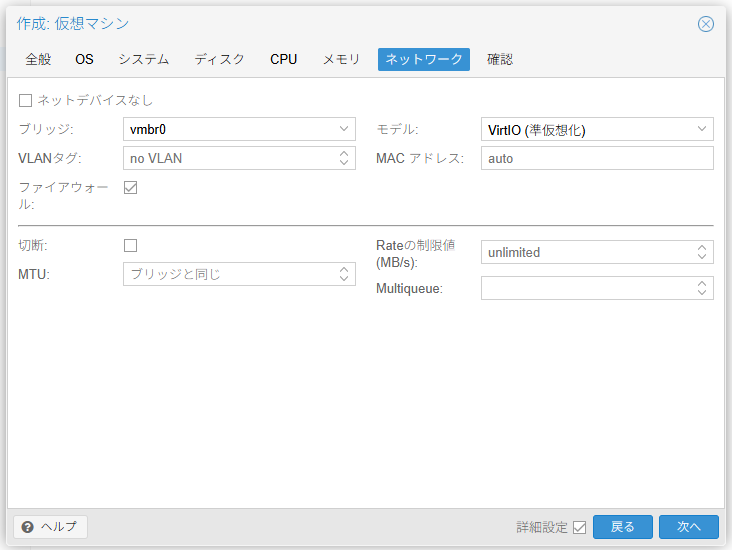Go to the 確認 tab
The height and width of the screenshot is (550, 732).
pyautogui.click(x=500, y=59)
